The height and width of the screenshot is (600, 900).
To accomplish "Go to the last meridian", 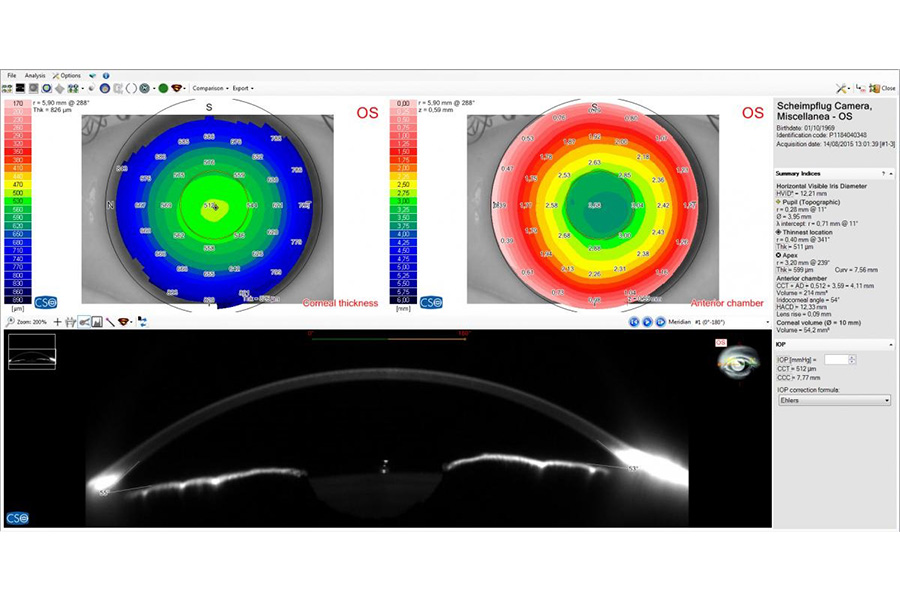I will [660, 322].
